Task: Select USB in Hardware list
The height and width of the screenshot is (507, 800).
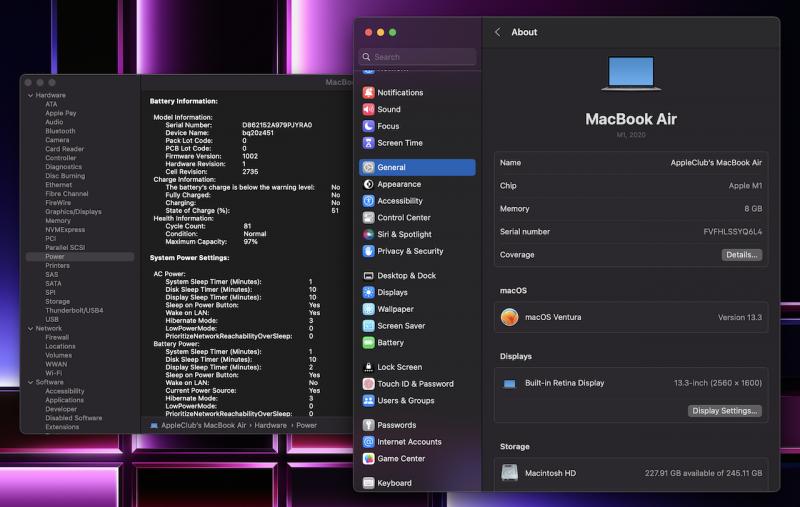Action: [x=52, y=319]
